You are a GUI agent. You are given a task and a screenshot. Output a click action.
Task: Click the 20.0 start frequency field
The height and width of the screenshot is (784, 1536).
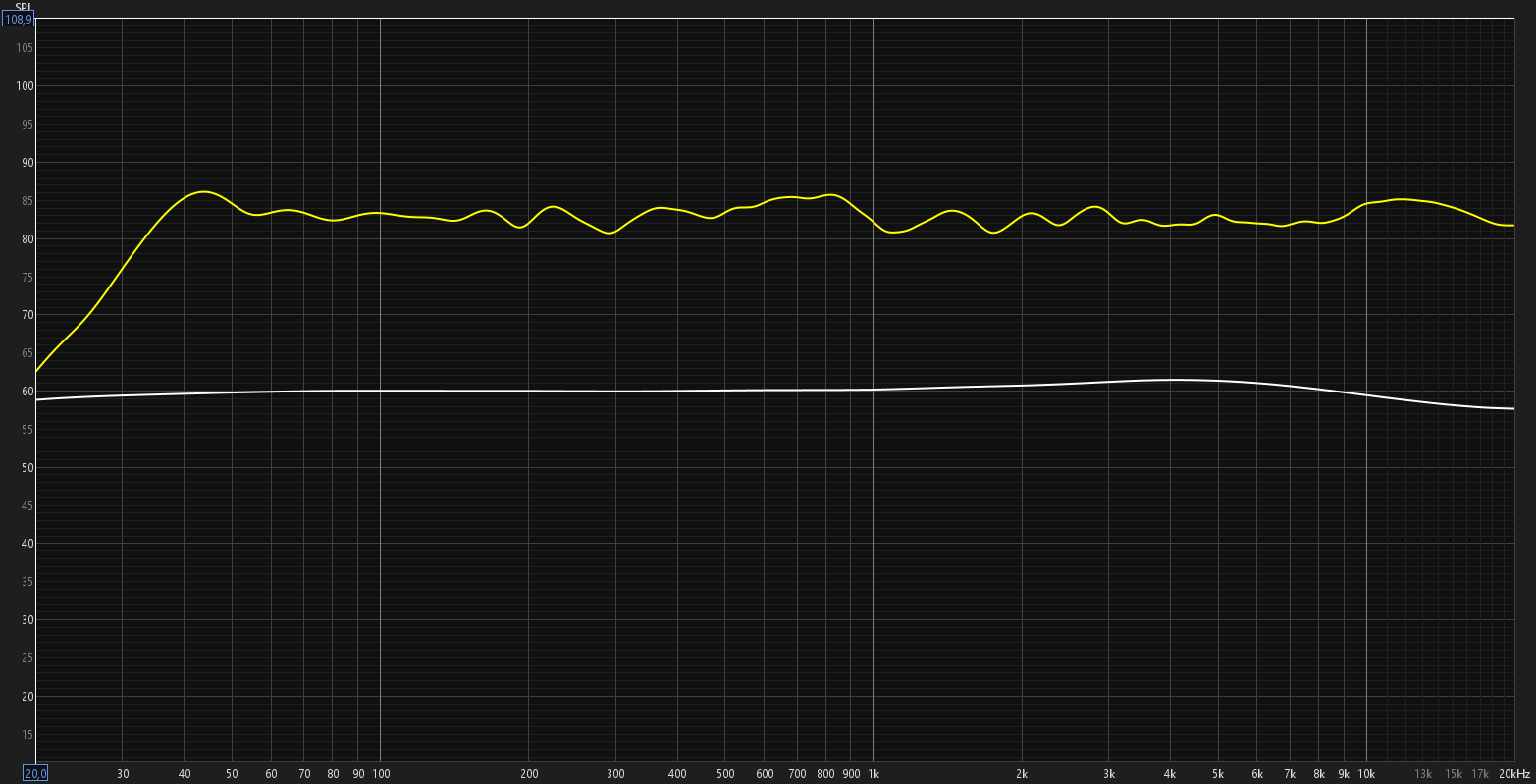click(35, 774)
